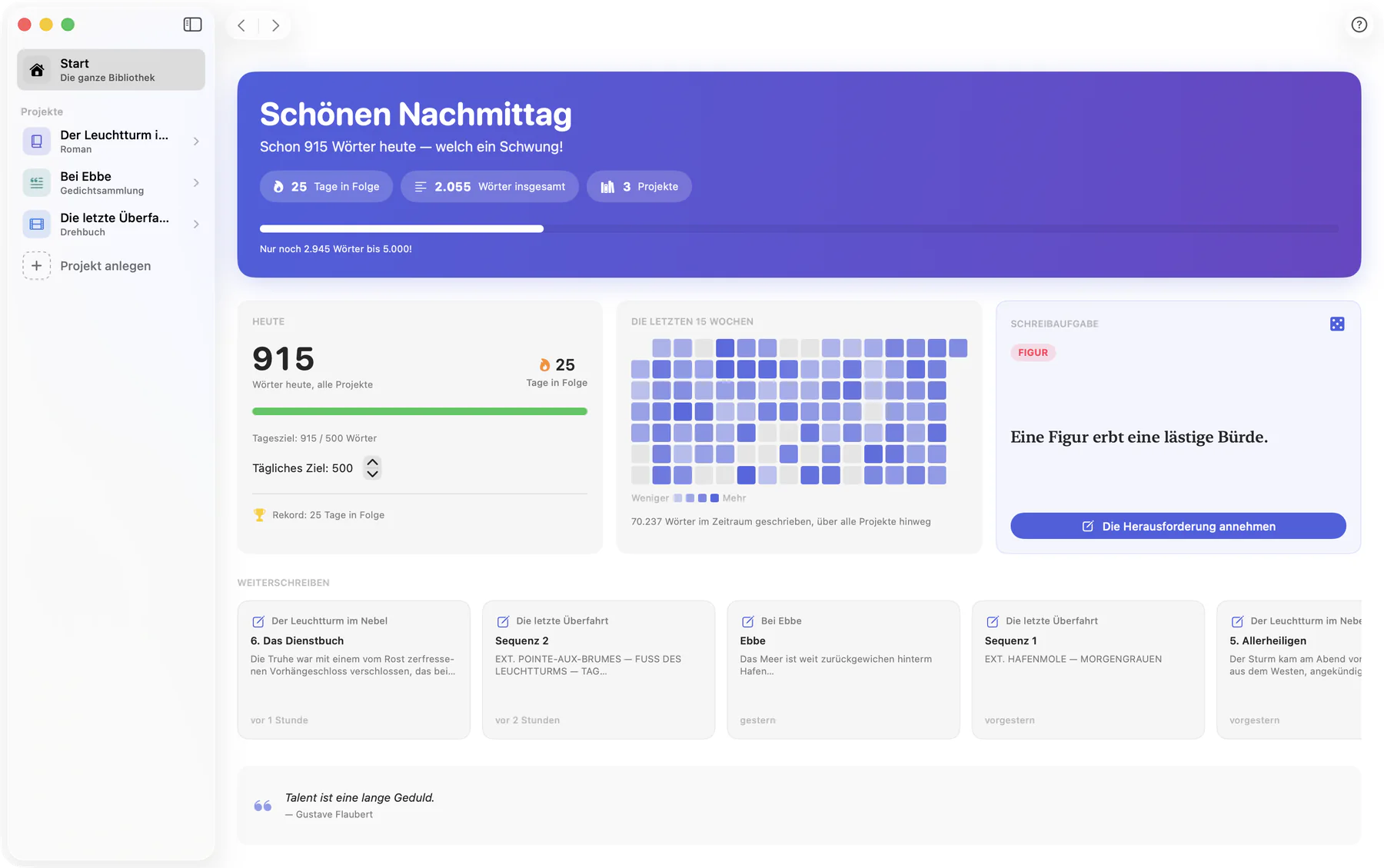Click the plus icon to add project
Viewport: 1384px width, 868px height.
36,265
